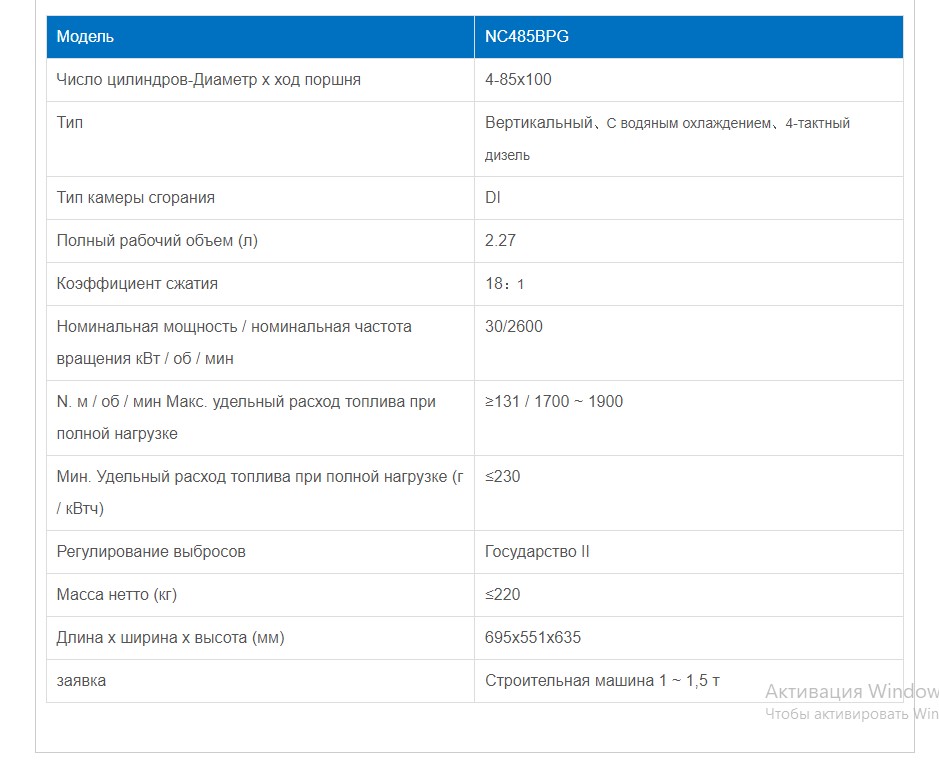Viewport: 939px width, 766px height.
Task: Select "Строительная машина 1 ~ 1,5 т" cell
Action: (x=602, y=681)
